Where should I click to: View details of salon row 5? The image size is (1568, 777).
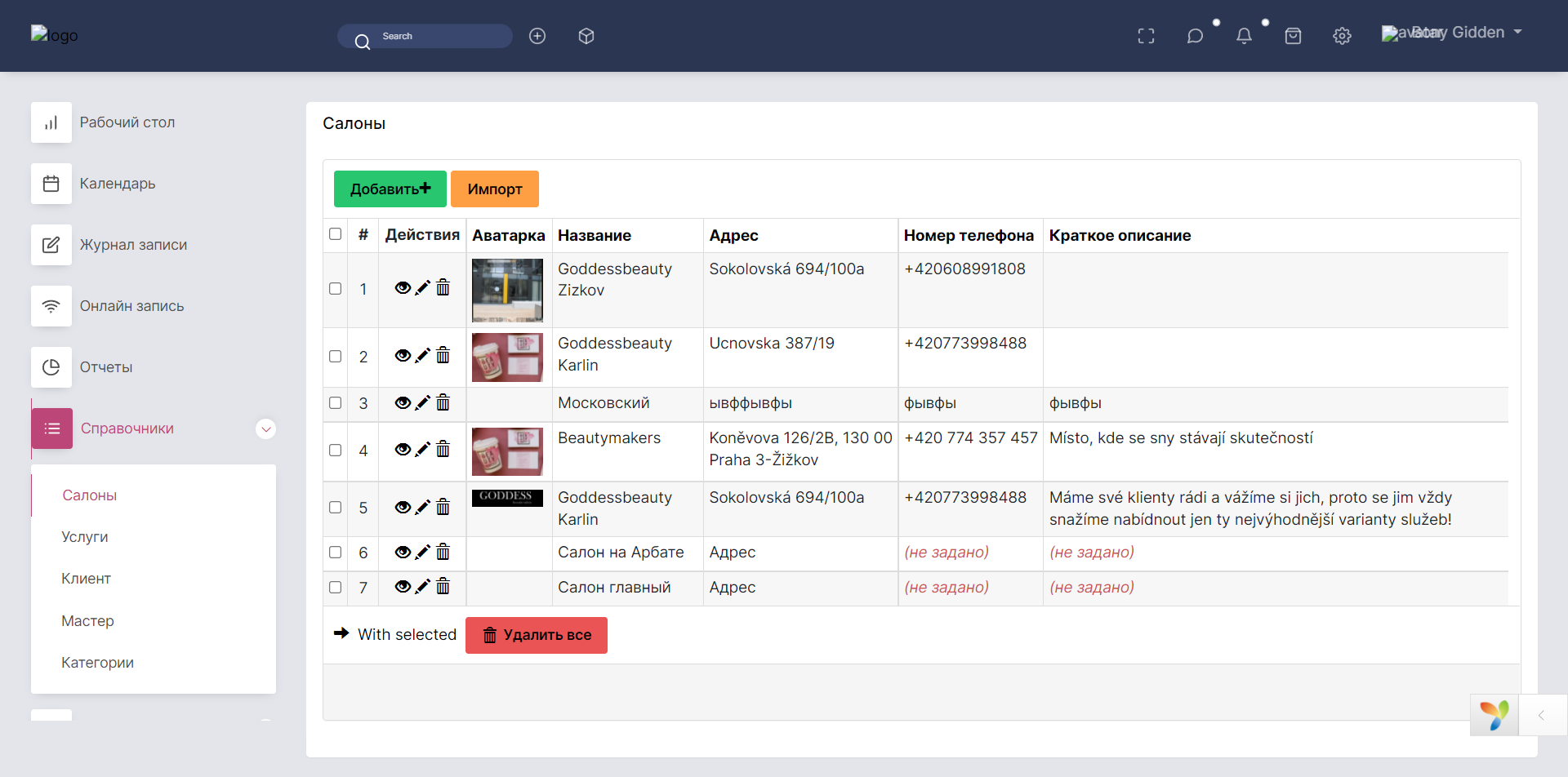(x=403, y=508)
